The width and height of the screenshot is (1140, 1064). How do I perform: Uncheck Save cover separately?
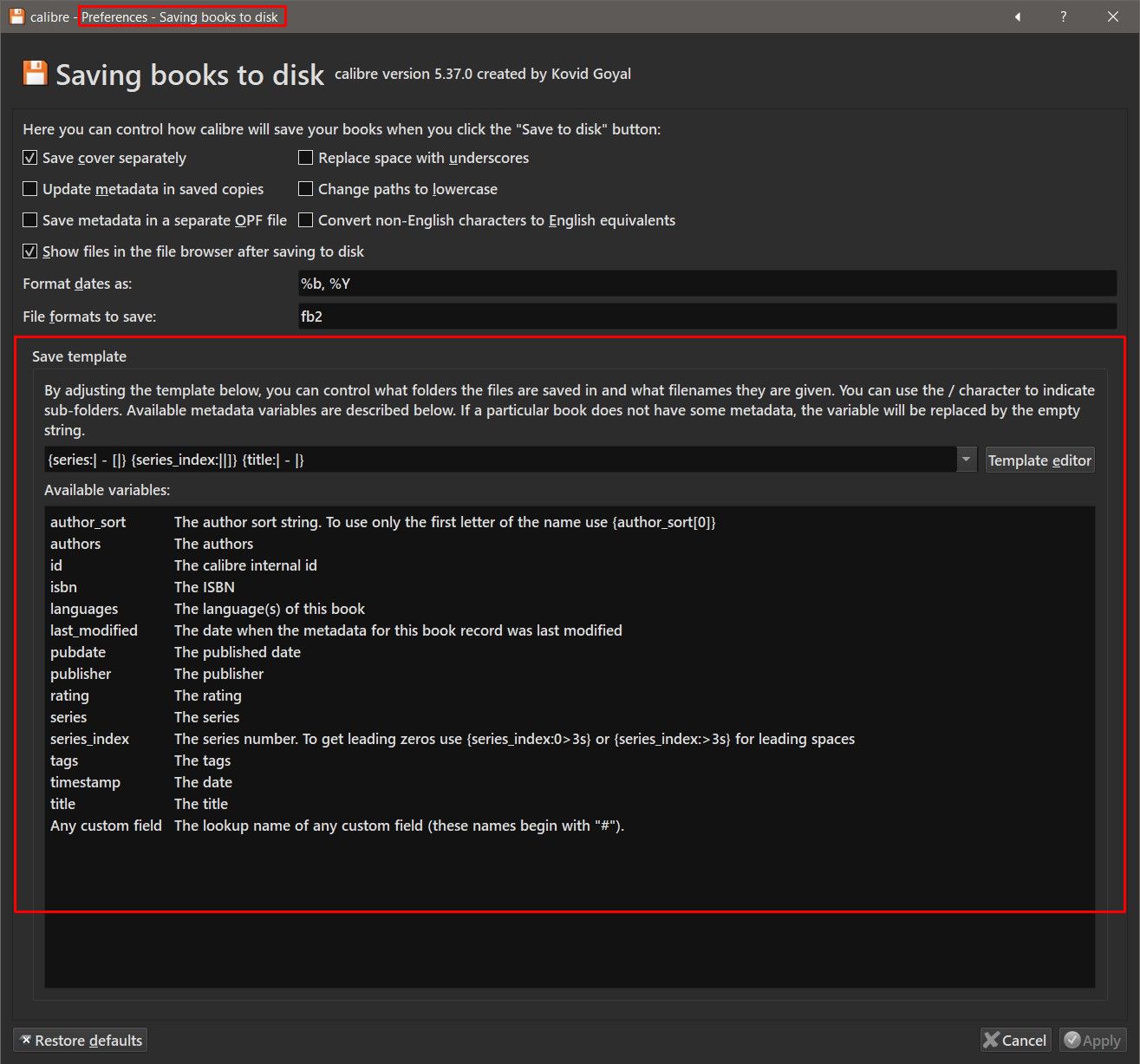click(x=30, y=158)
